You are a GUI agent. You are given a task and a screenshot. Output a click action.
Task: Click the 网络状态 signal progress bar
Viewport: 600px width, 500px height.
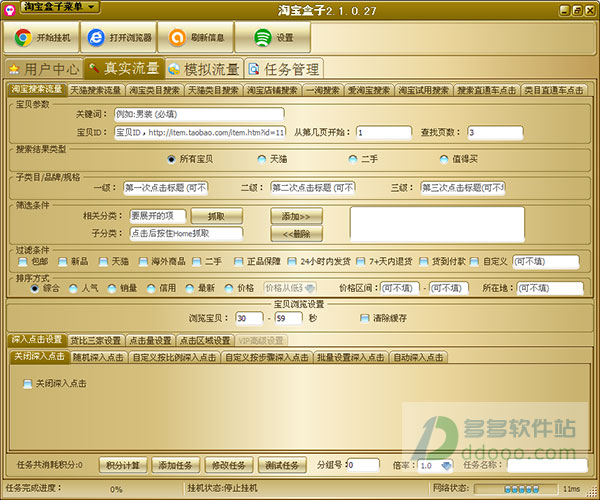[x=515, y=489]
